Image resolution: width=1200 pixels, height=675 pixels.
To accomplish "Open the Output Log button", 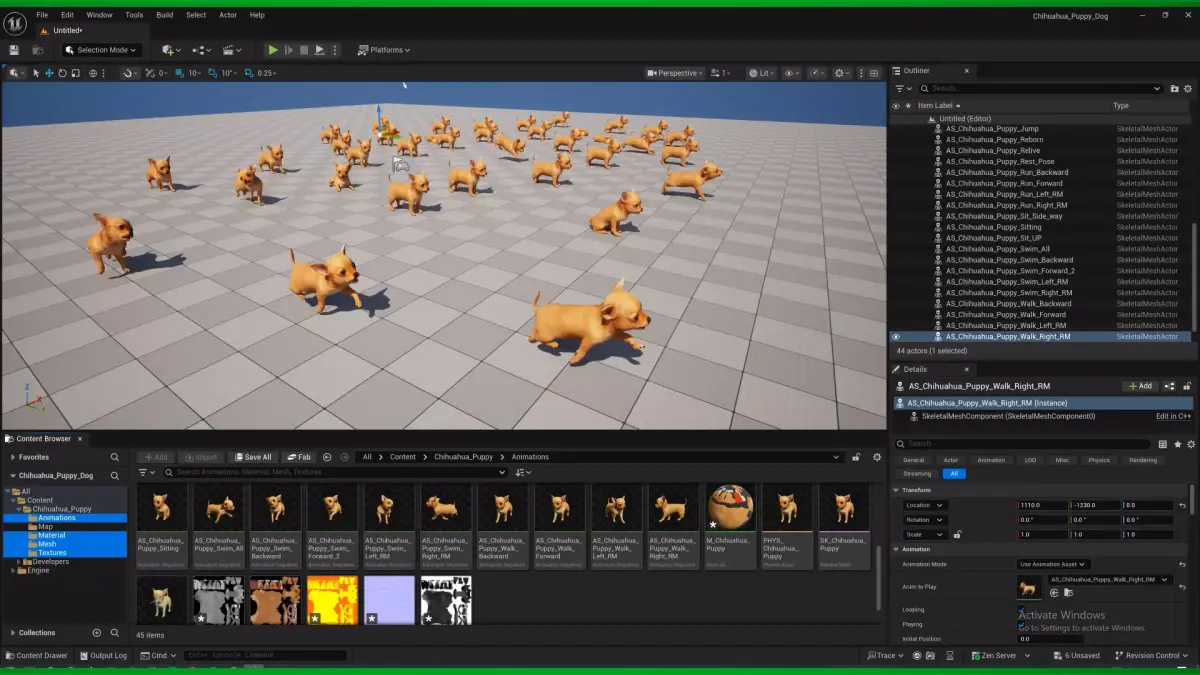I will coord(103,656).
